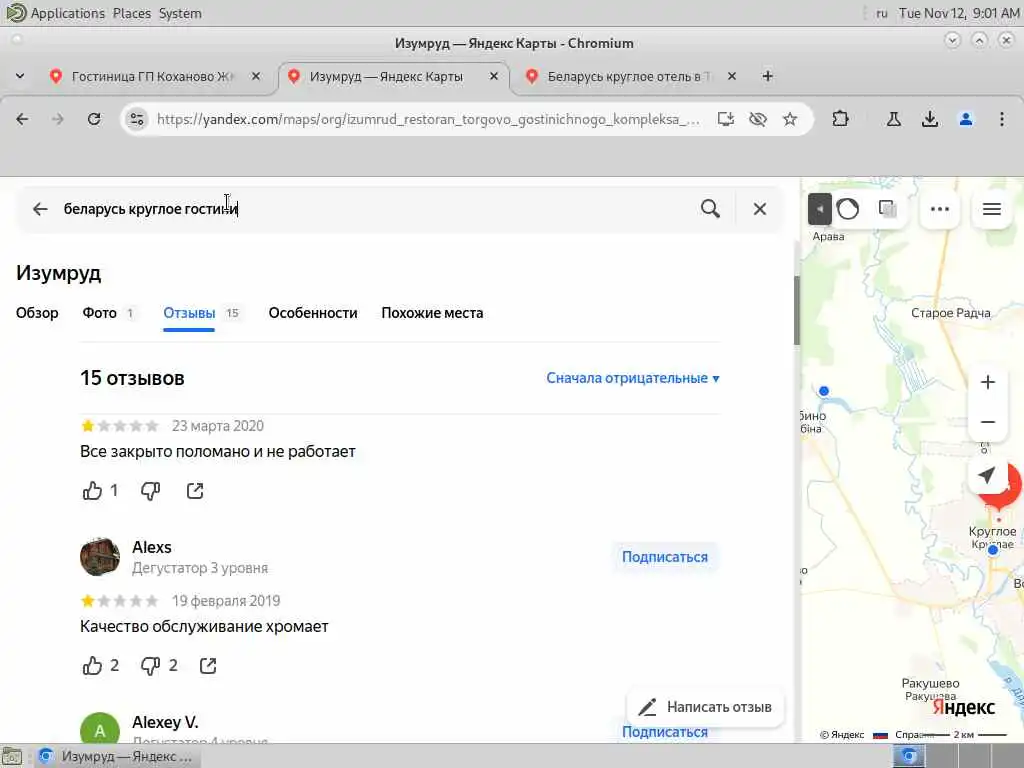
Task: Like the review from 23 марта 2020
Action: coord(92,490)
